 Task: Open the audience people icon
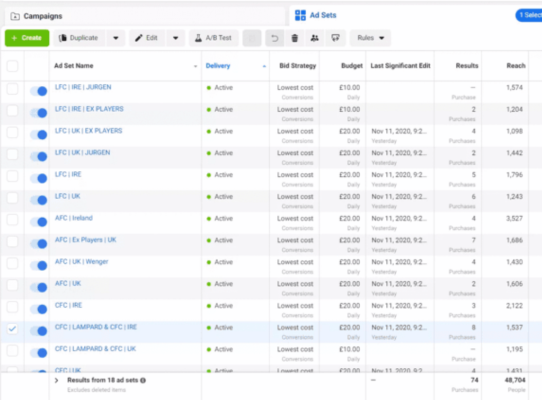tap(315, 38)
